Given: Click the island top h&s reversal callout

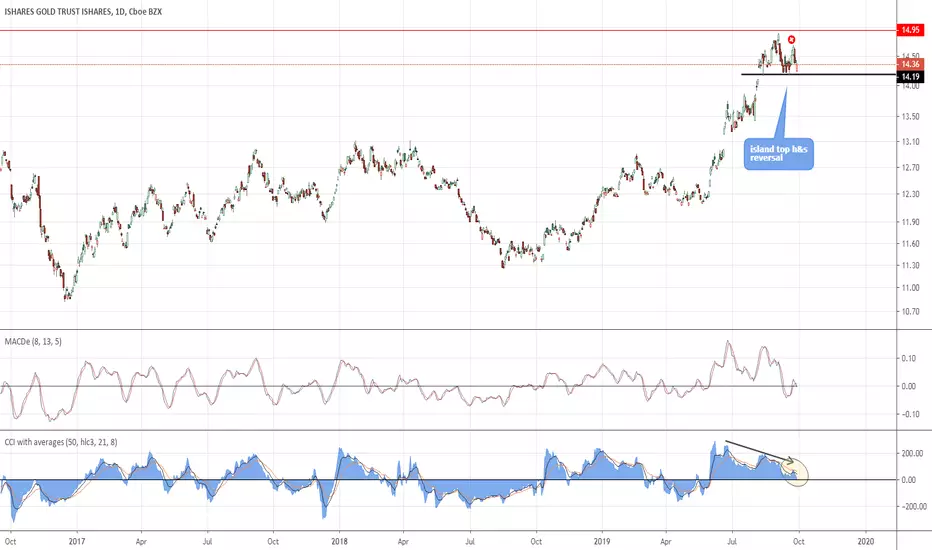Looking at the screenshot, I should pyautogui.click(x=779, y=154).
